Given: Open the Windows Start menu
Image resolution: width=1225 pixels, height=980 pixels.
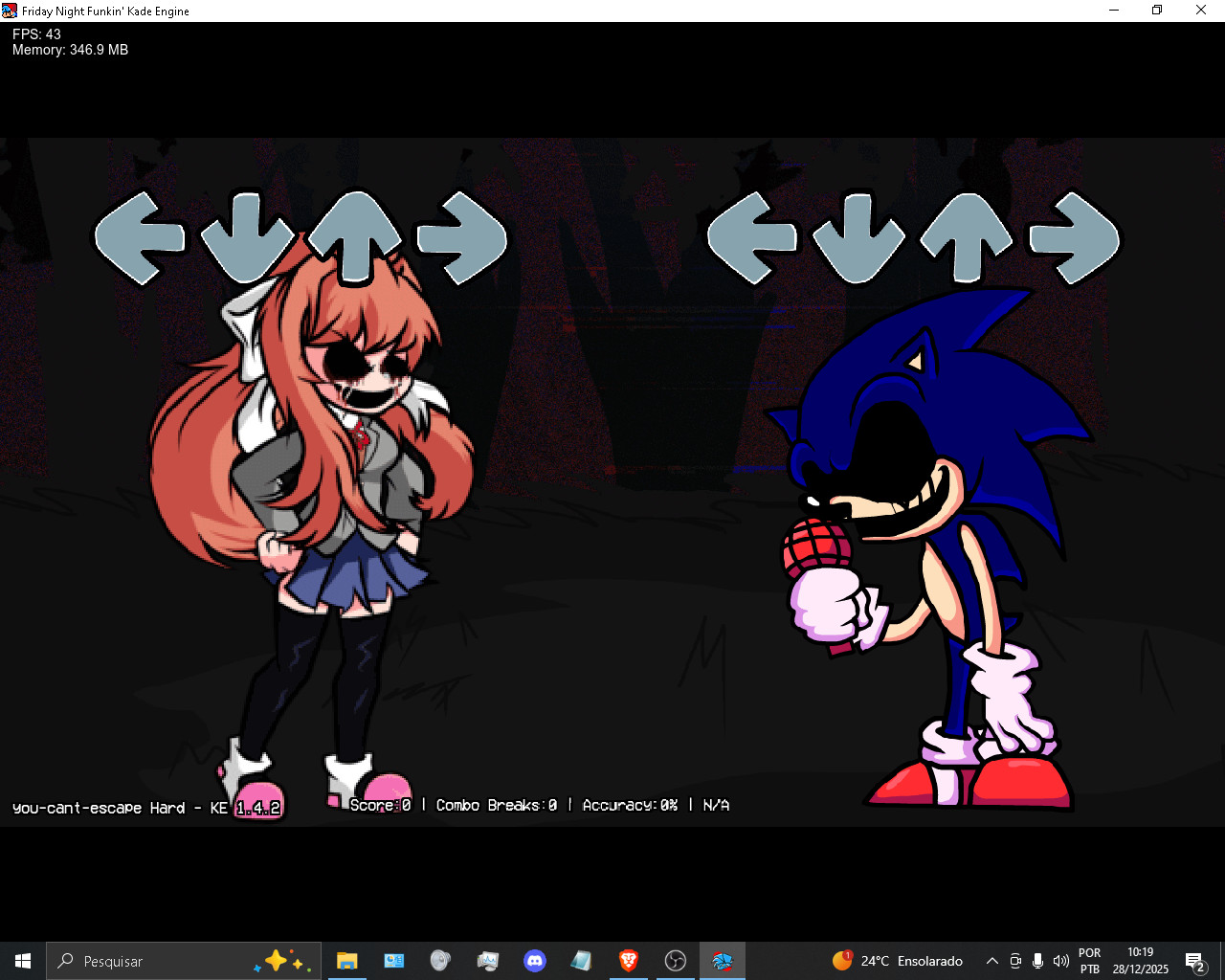Looking at the screenshot, I should tap(21, 960).
